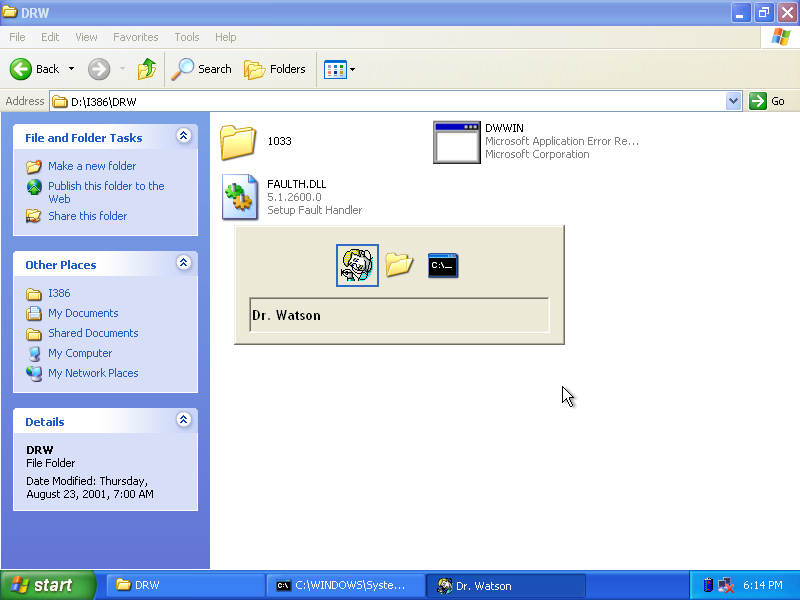Open the Tools menu
This screenshot has height=600, width=800.
[x=187, y=37]
